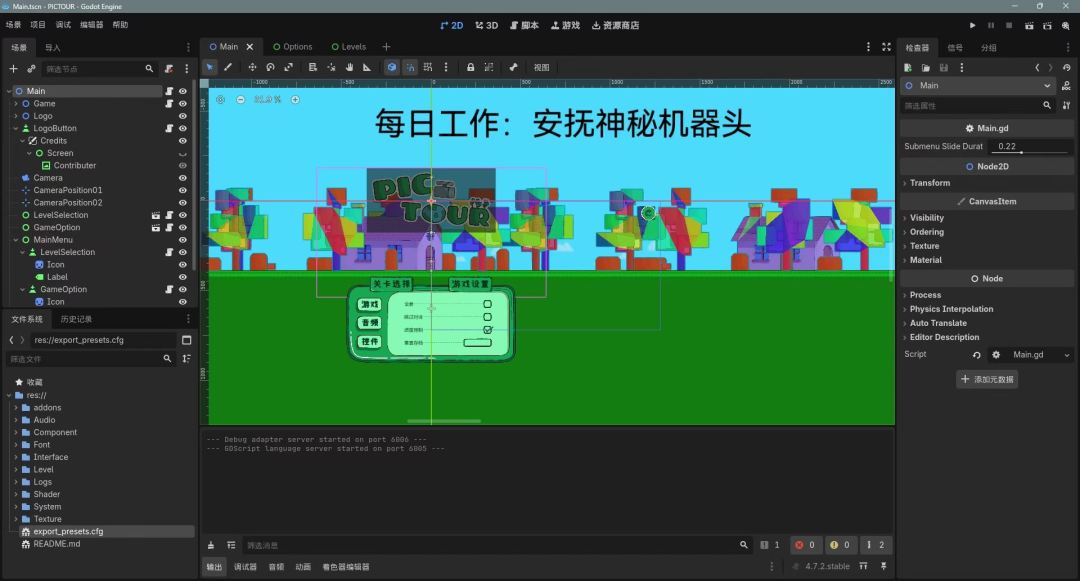The image size is (1080, 581).
Task: Click the add child node plus icon
Action: tap(13, 69)
